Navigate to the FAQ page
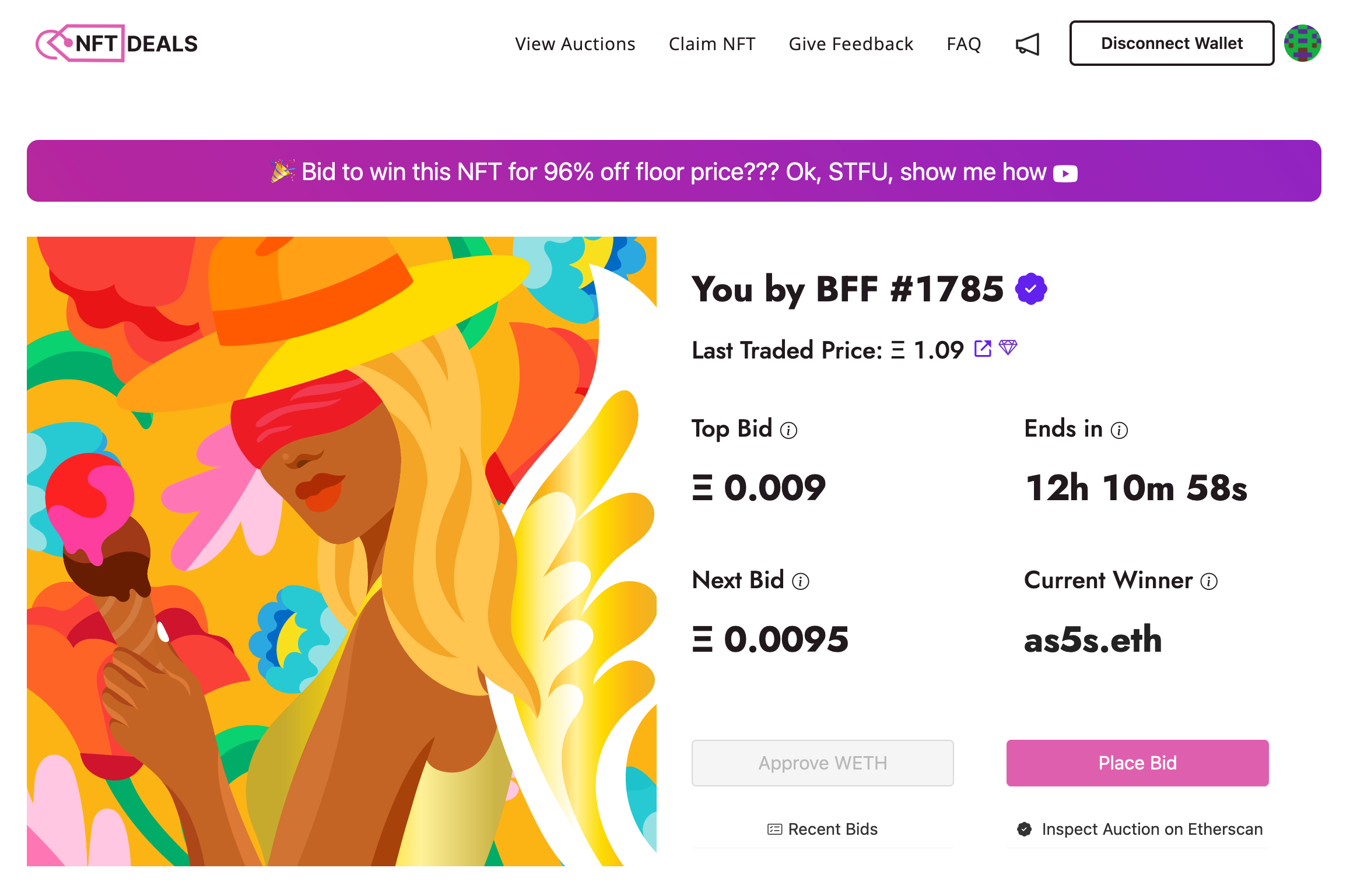The width and height of the screenshot is (1350, 896). click(964, 44)
